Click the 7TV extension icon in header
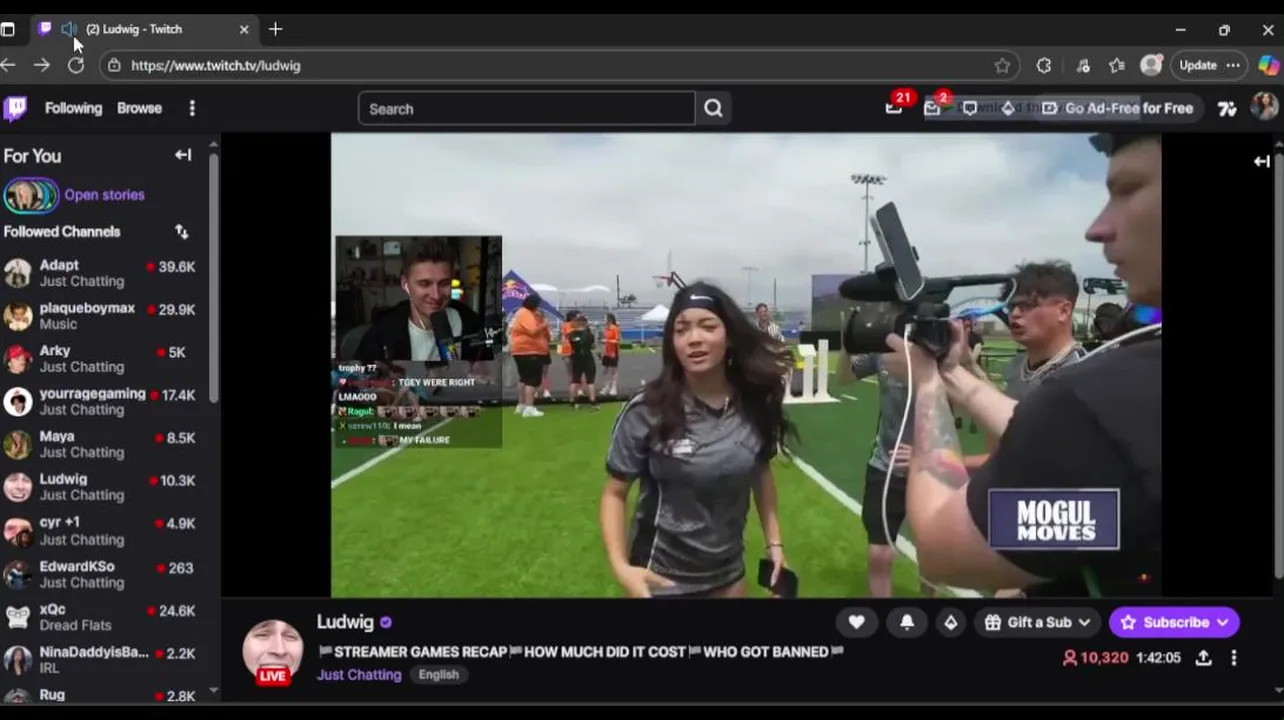This screenshot has height=720, width=1284. (1227, 108)
